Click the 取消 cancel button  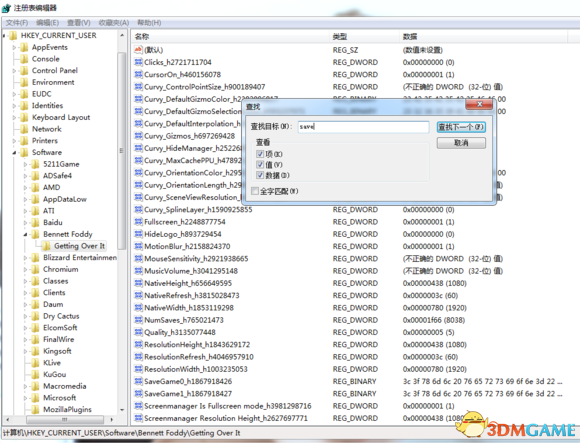461,143
